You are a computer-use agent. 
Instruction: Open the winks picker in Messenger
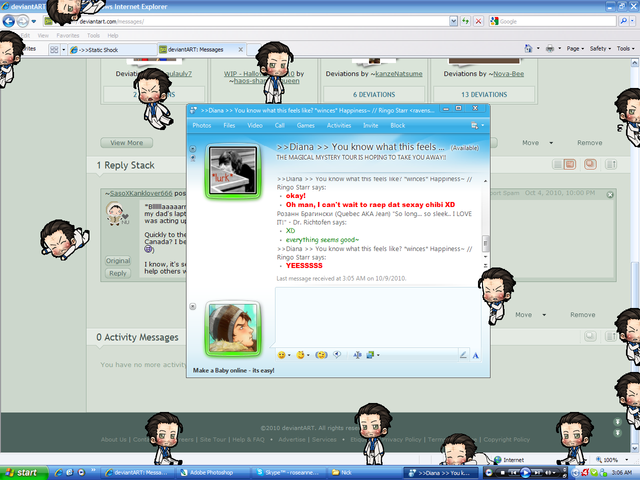(x=300, y=355)
